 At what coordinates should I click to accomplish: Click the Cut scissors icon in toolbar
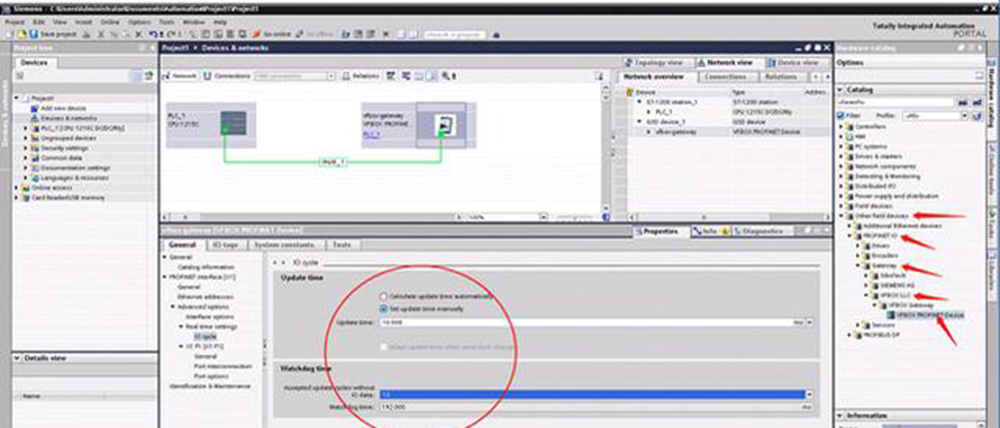99,34
